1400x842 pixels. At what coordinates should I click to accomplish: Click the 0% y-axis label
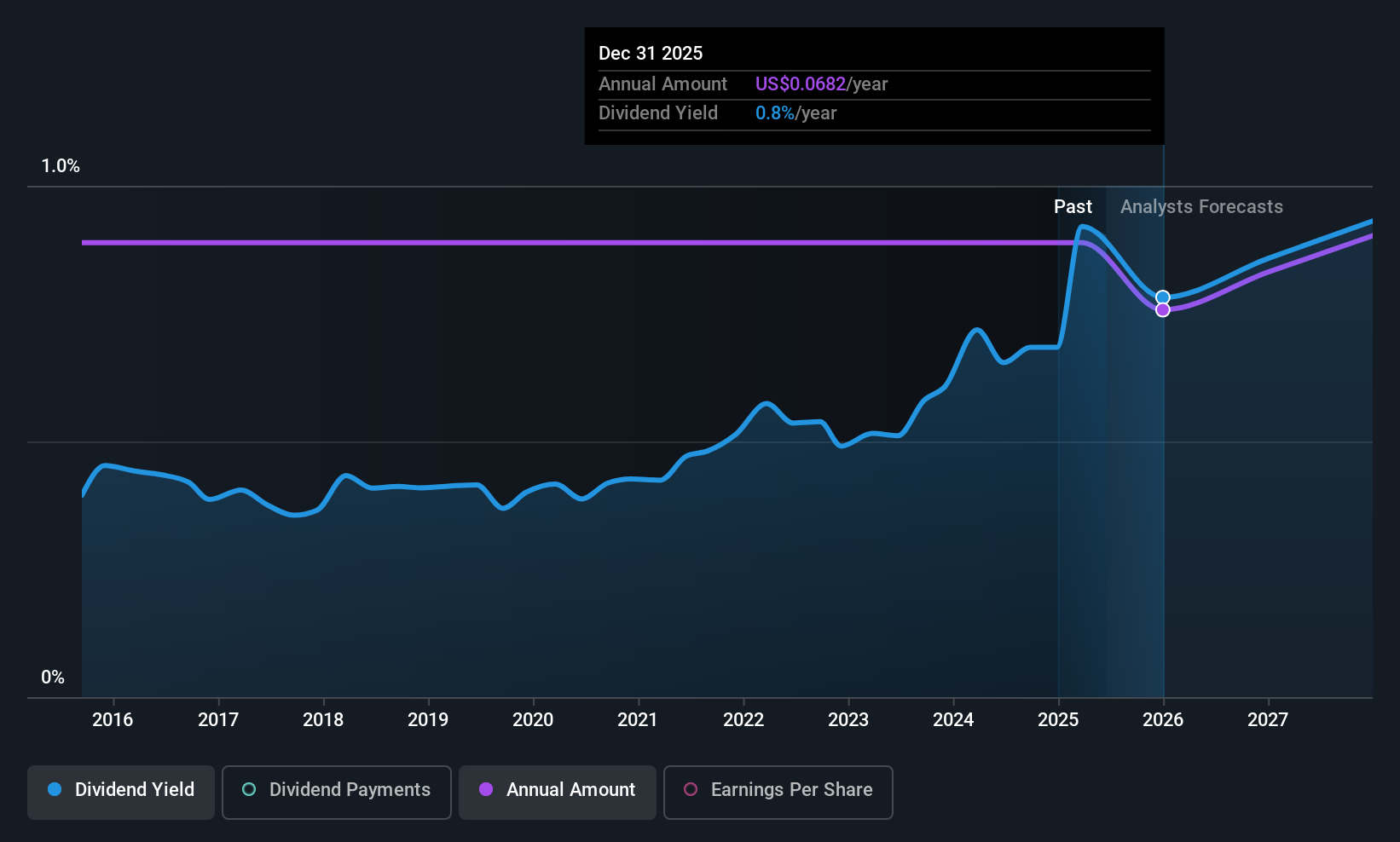(x=53, y=678)
